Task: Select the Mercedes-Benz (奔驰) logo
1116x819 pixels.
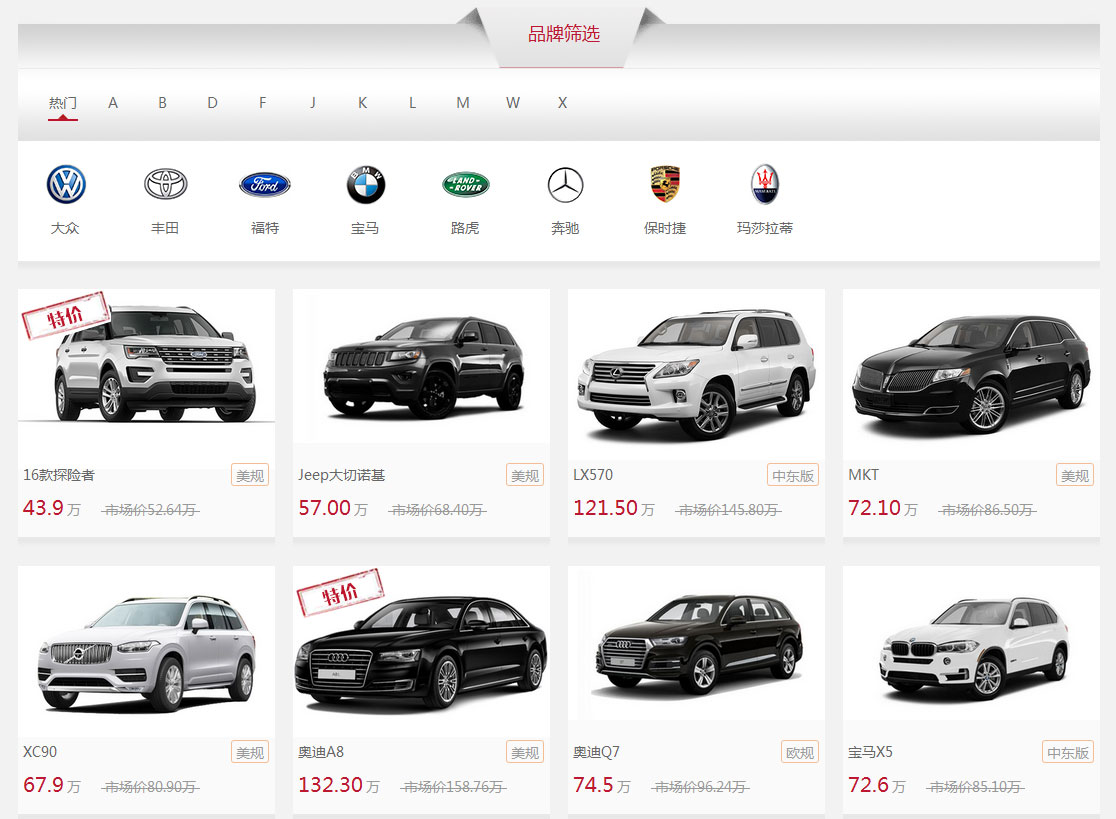Action: (565, 185)
